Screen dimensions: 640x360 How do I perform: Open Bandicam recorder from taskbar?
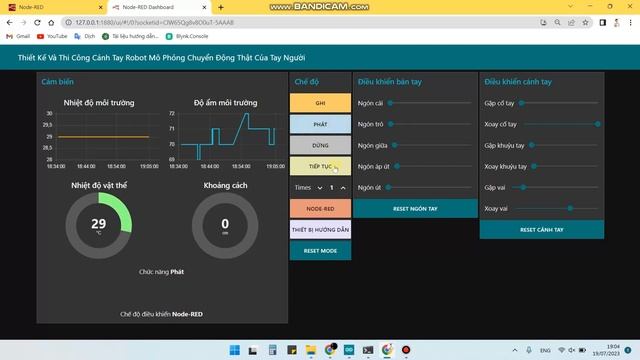(406, 350)
